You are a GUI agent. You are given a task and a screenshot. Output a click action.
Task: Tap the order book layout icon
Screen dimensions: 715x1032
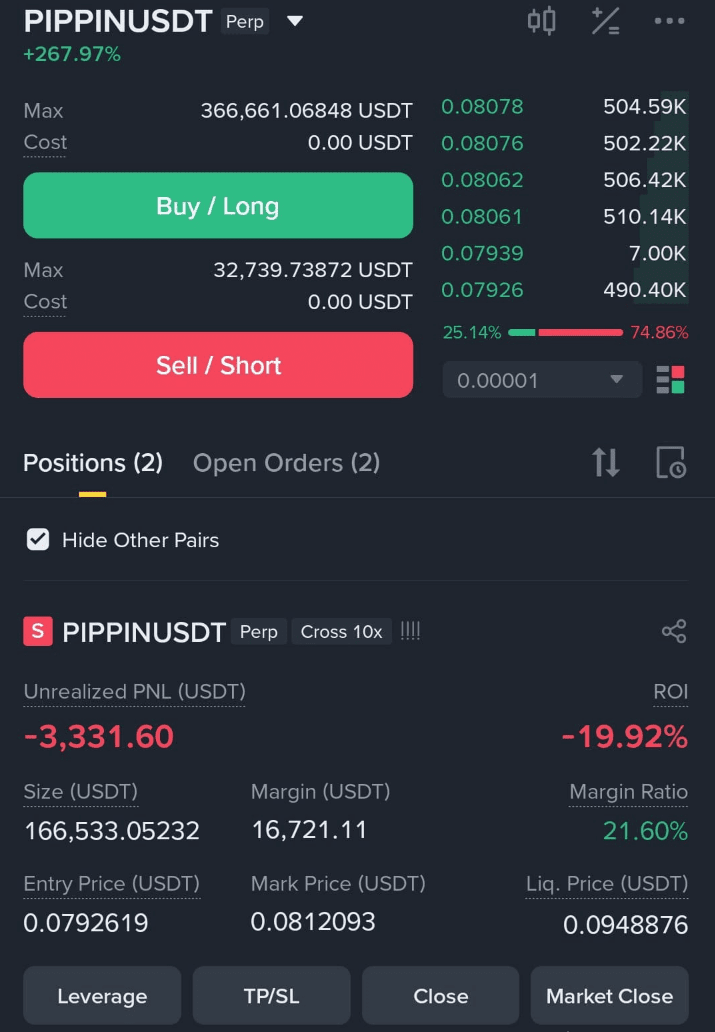[x=670, y=380]
